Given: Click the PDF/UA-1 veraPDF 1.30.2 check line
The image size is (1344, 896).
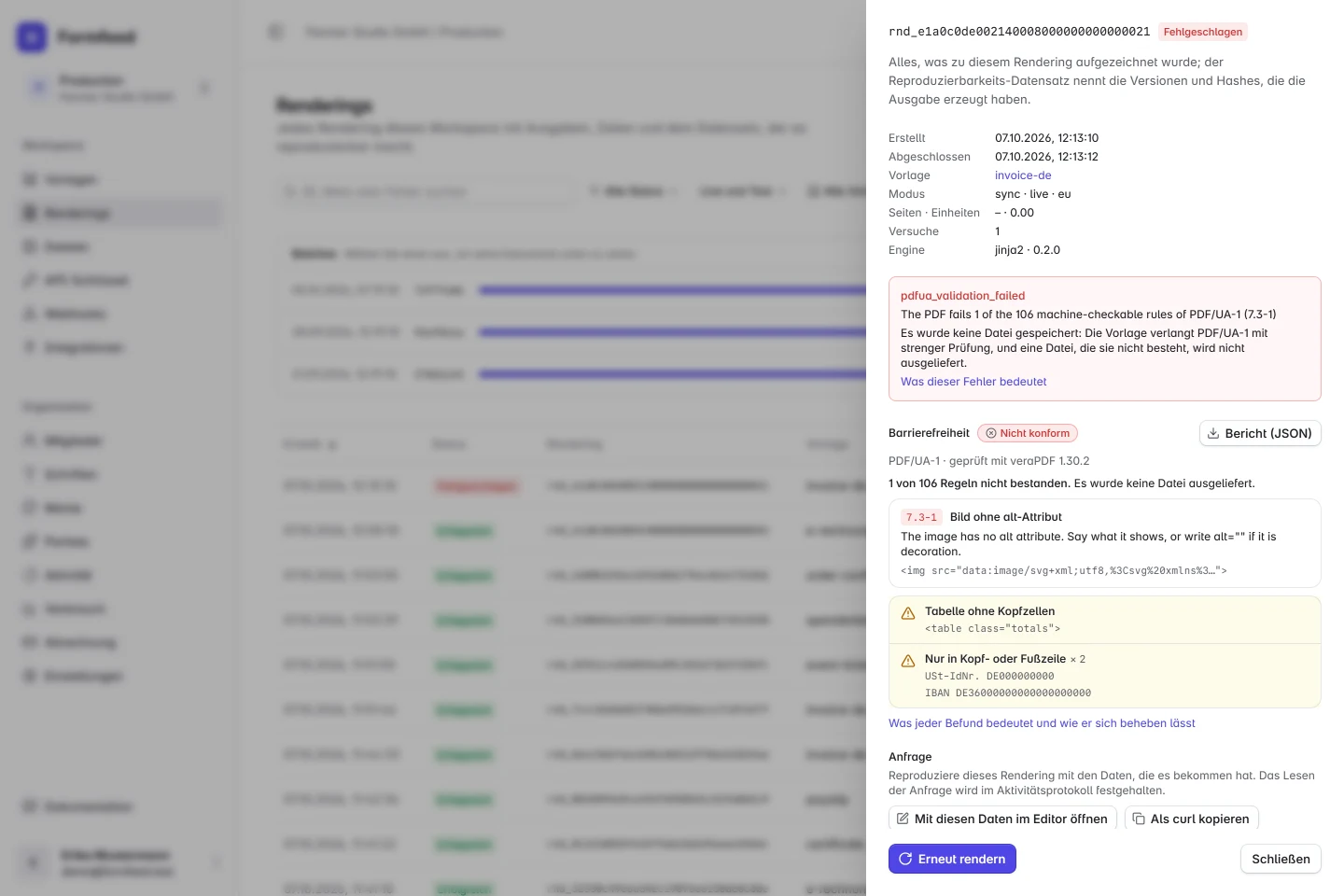Looking at the screenshot, I should pos(988,461).
